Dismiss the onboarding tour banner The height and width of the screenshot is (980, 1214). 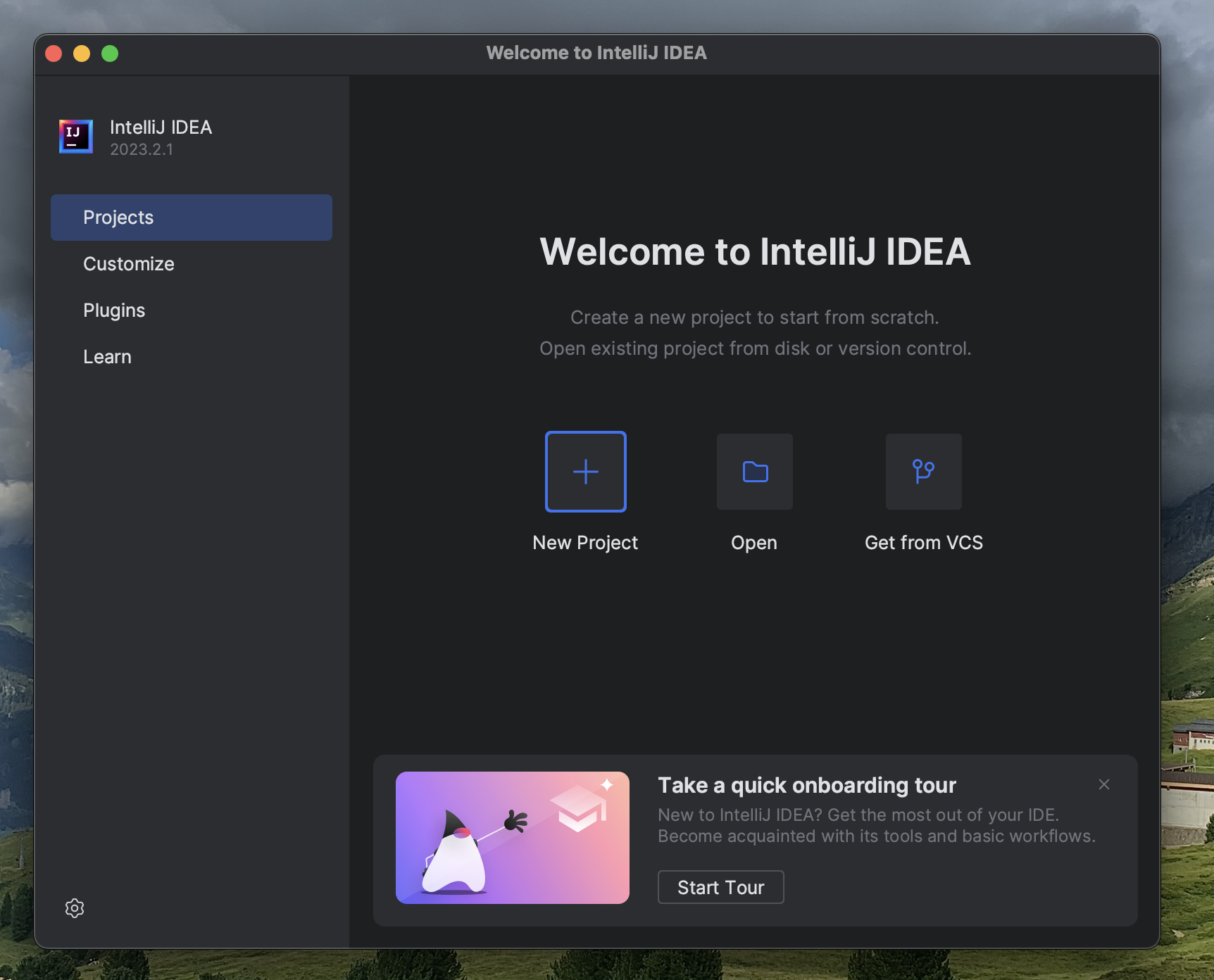point(1104,784)
